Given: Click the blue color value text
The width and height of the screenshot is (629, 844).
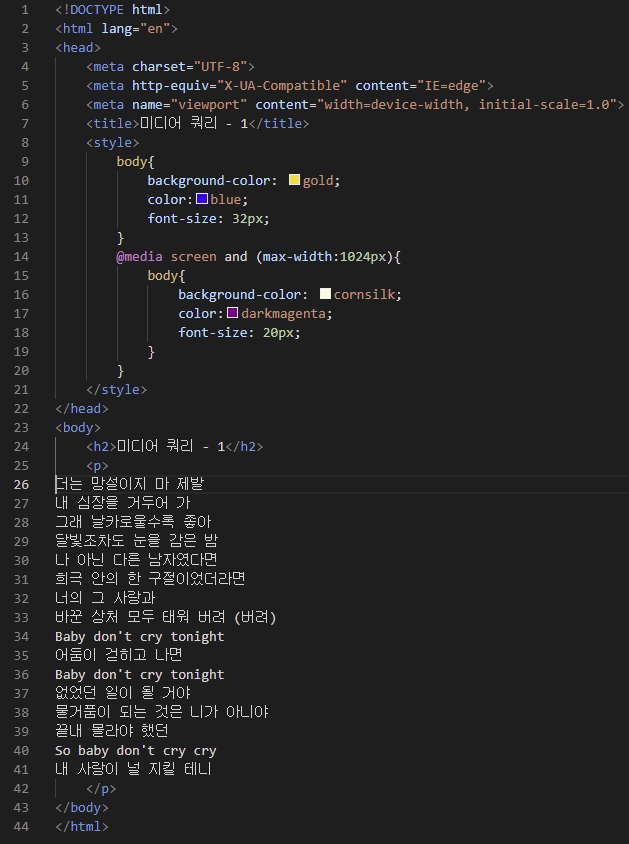Looking at the screenshot, I should pyautogui.click(x=225, y=200).
